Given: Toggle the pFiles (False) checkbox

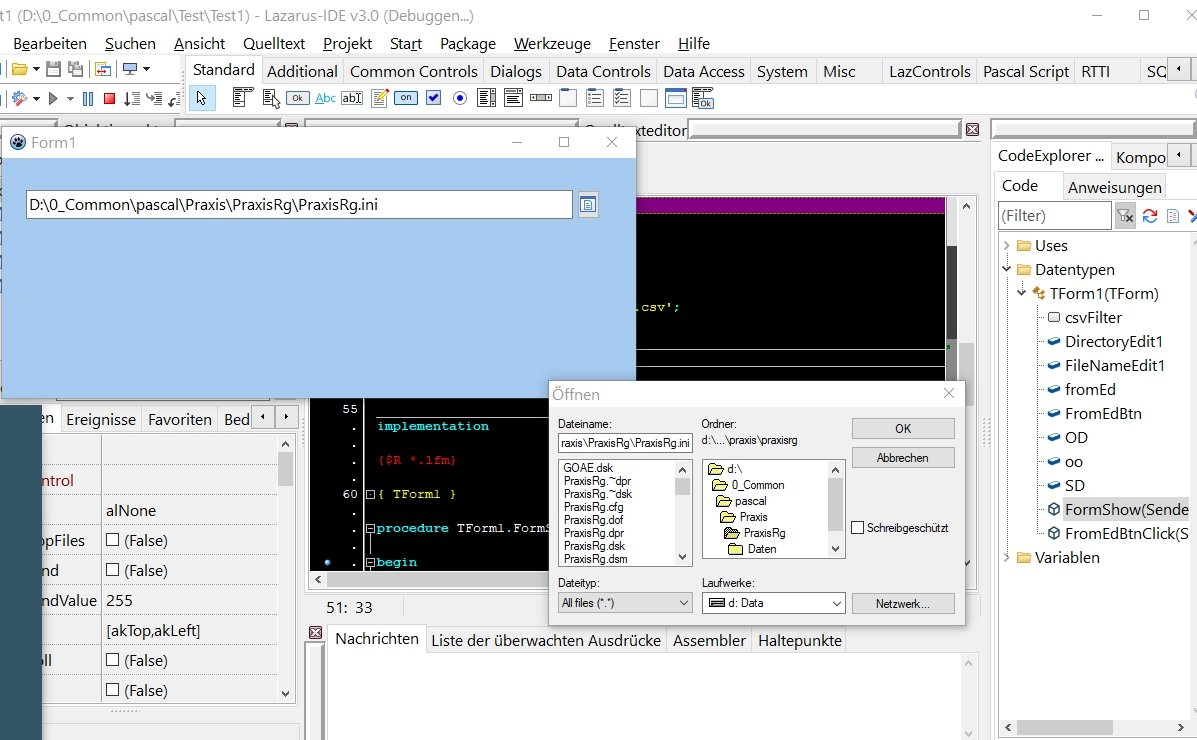Looking at the screenshot, I should [112, 540].
